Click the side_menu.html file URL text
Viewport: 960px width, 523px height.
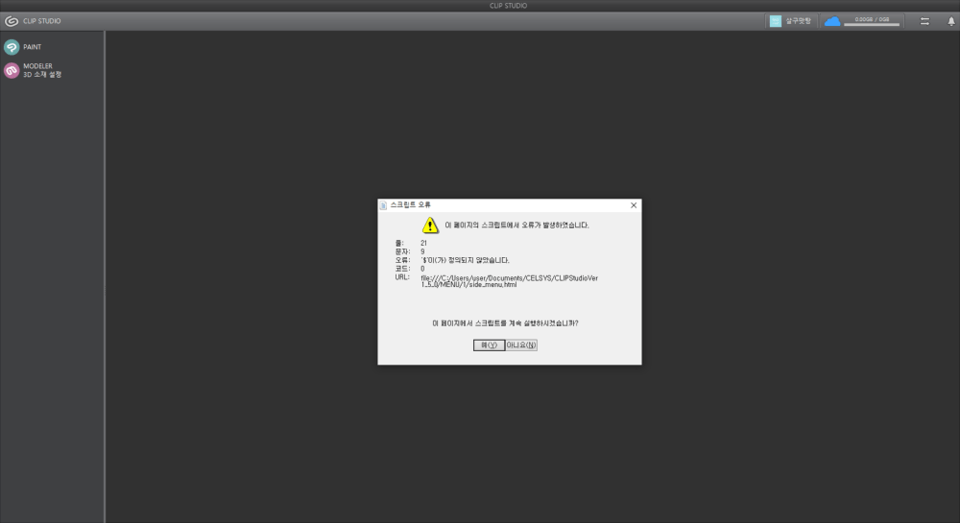[x=509, y=281]
